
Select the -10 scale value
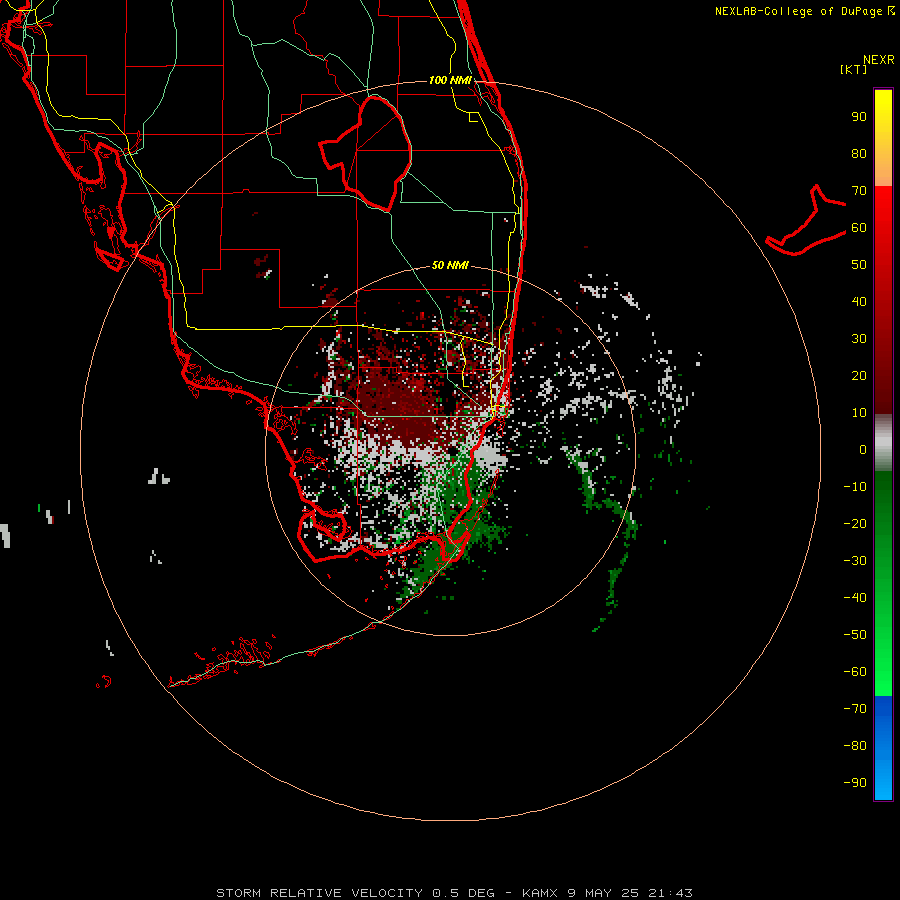pyautogui.click(x=855, y=487)
